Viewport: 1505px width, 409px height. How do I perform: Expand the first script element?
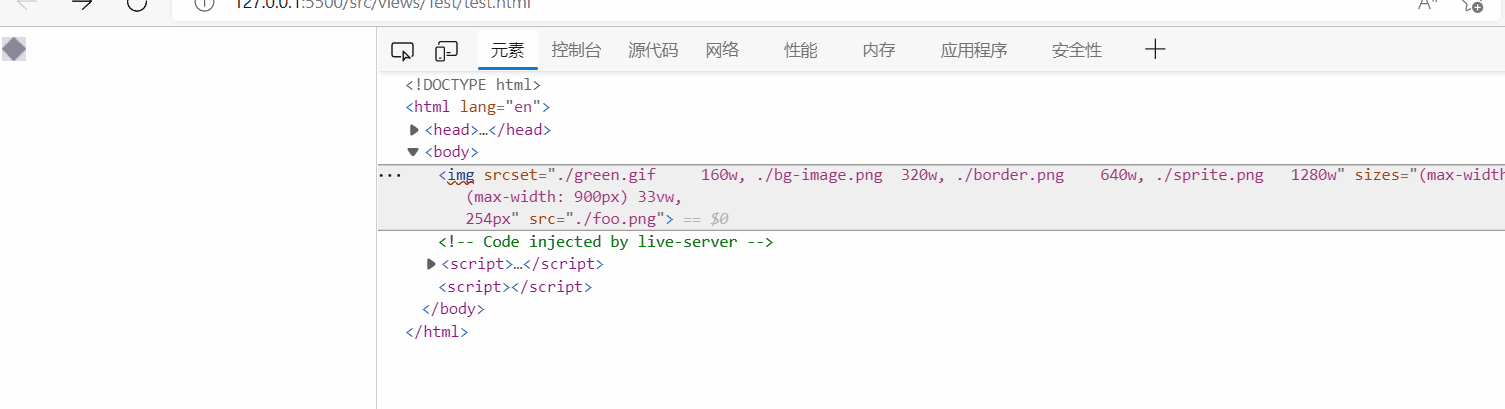[x=431, y=264]
